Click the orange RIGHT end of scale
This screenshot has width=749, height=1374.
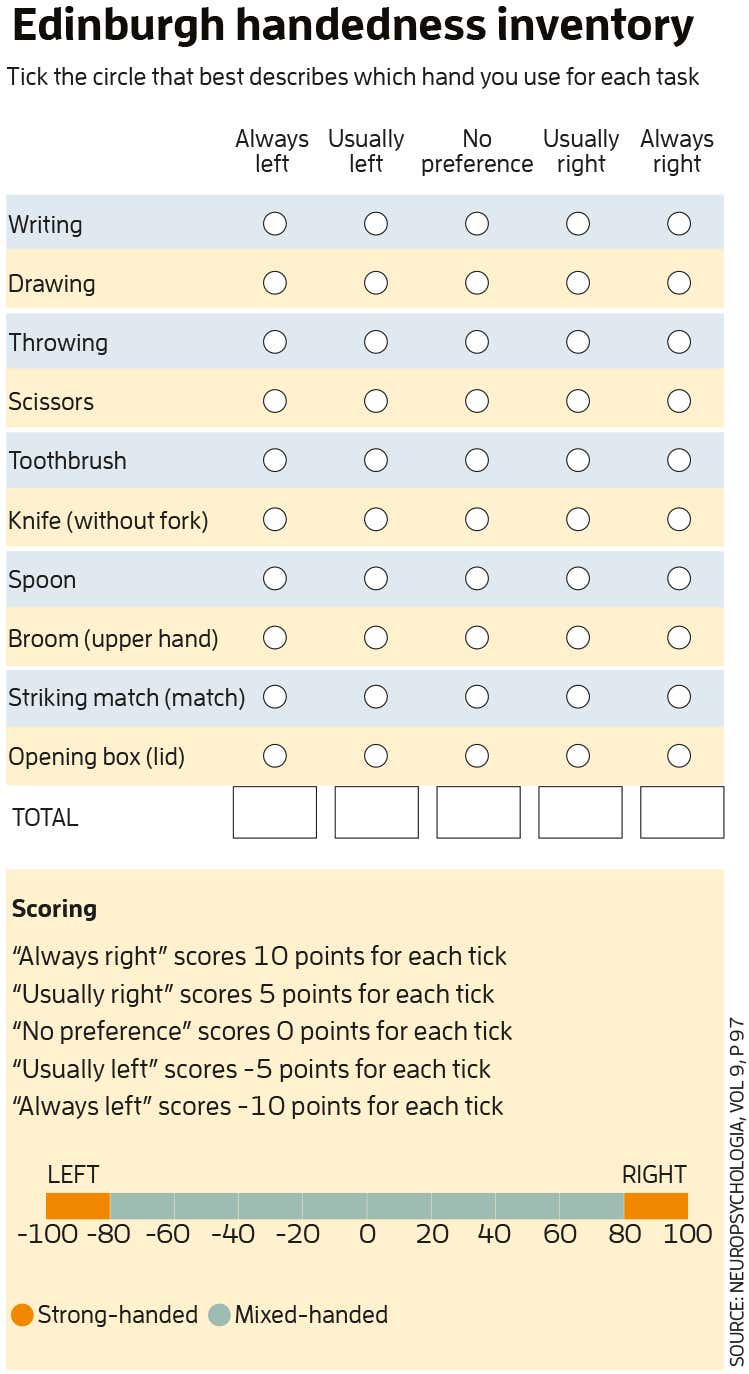coord(656,1206)
